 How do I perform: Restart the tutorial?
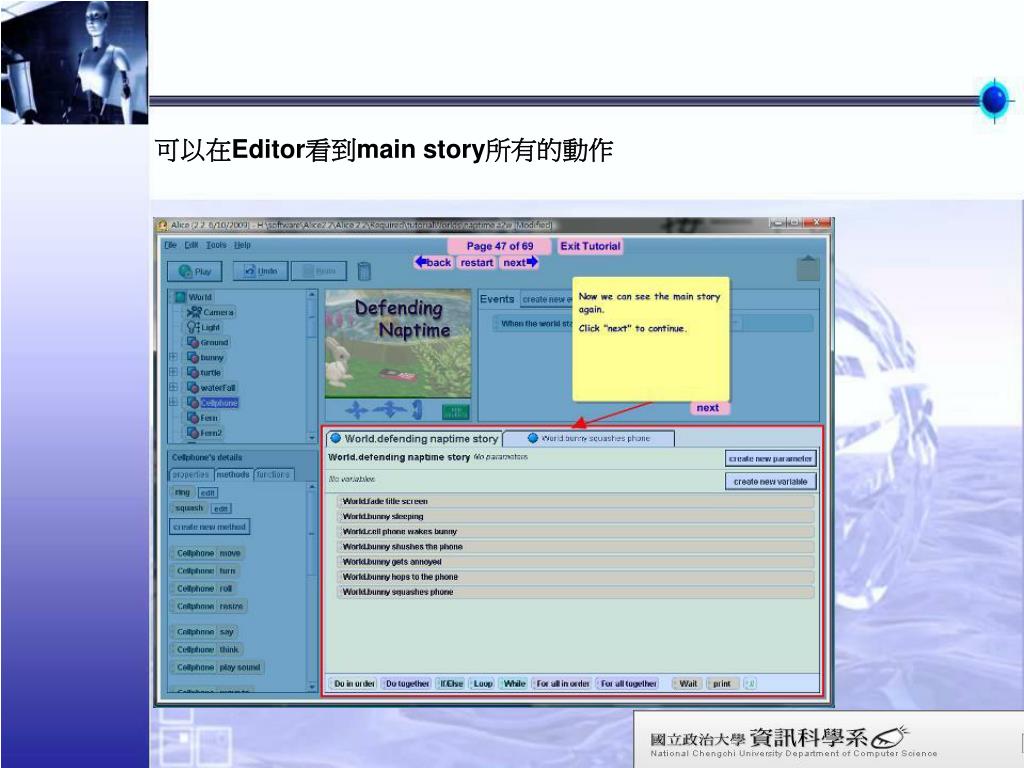point(477,263)
